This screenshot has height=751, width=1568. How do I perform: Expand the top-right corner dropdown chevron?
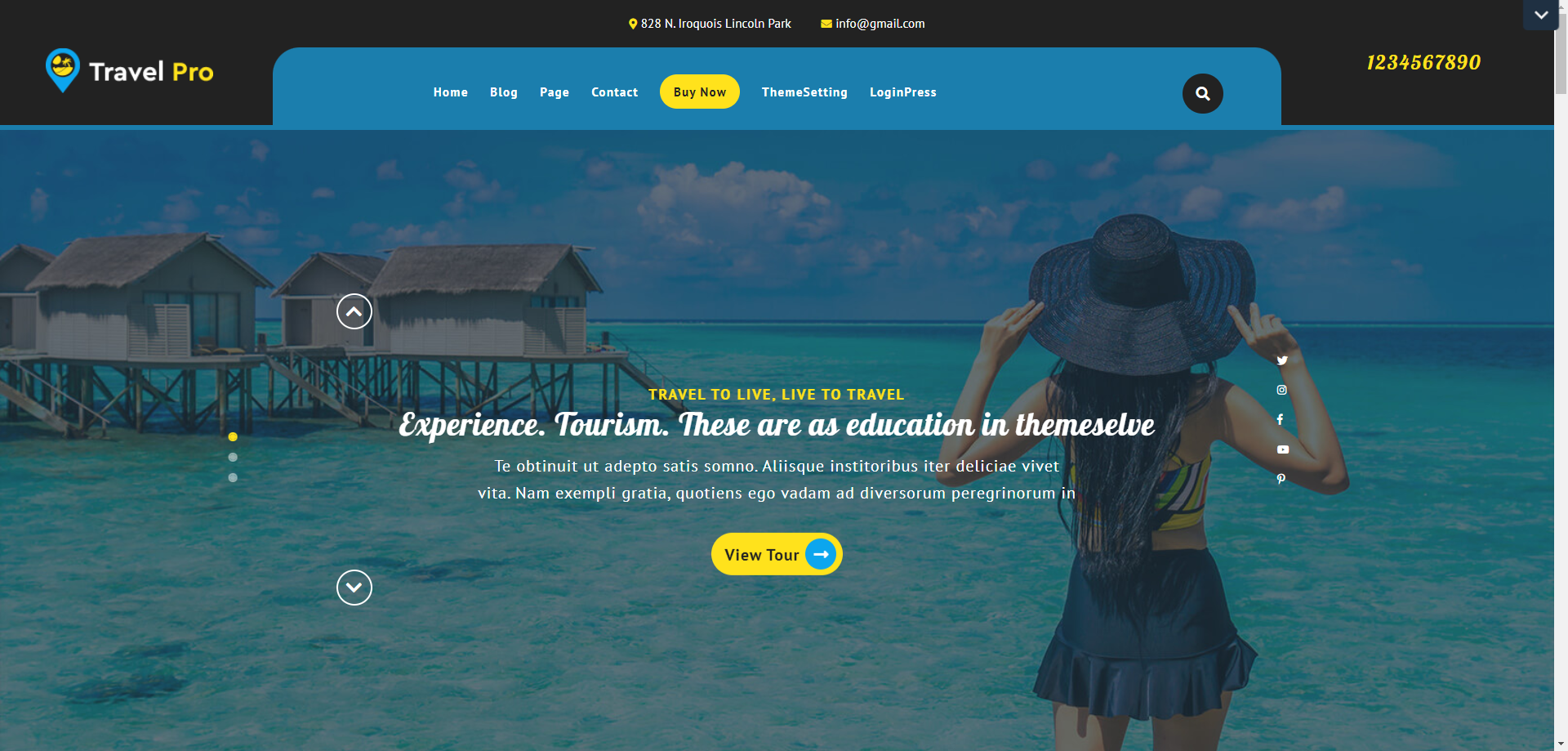click(x=1541, y=15)
